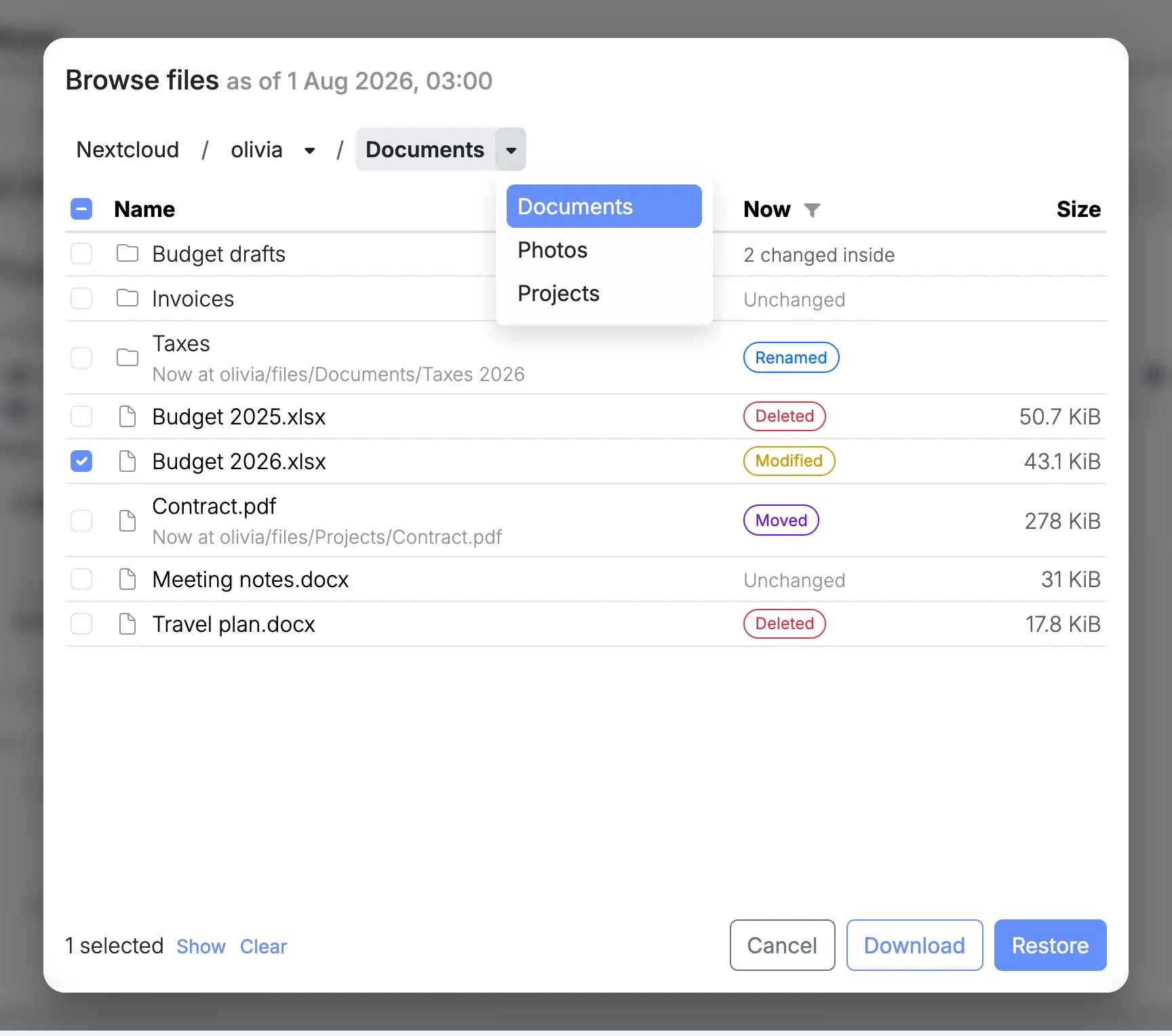Click the Moved badge on Contract.pdf
Screen dimensions: 1172x1036
pyautogui.click(x=781, y=521)
